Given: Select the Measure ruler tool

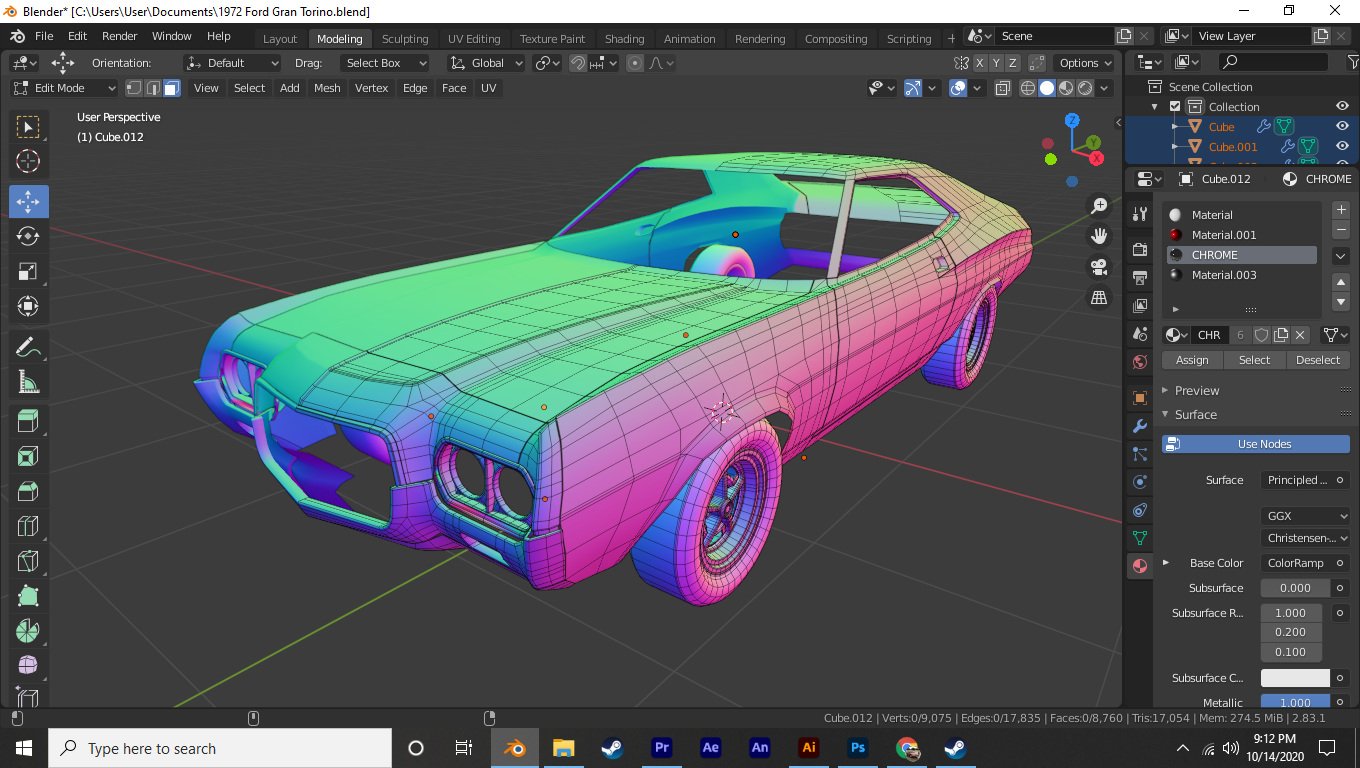Looking at the screenshot, I should click(x=28, y=382).
